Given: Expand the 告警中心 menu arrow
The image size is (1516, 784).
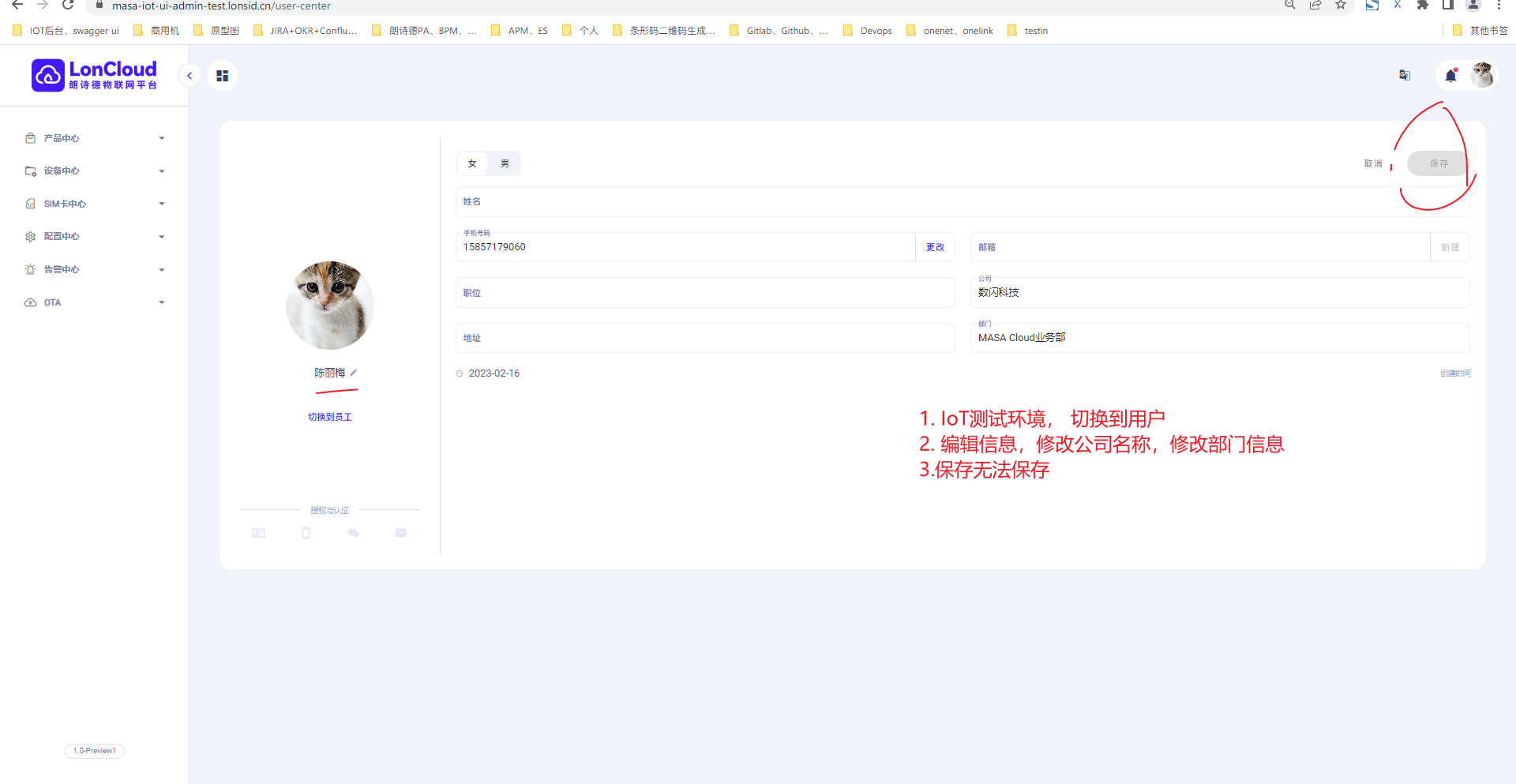Looking at the screenshot, I should coord(162,270).
